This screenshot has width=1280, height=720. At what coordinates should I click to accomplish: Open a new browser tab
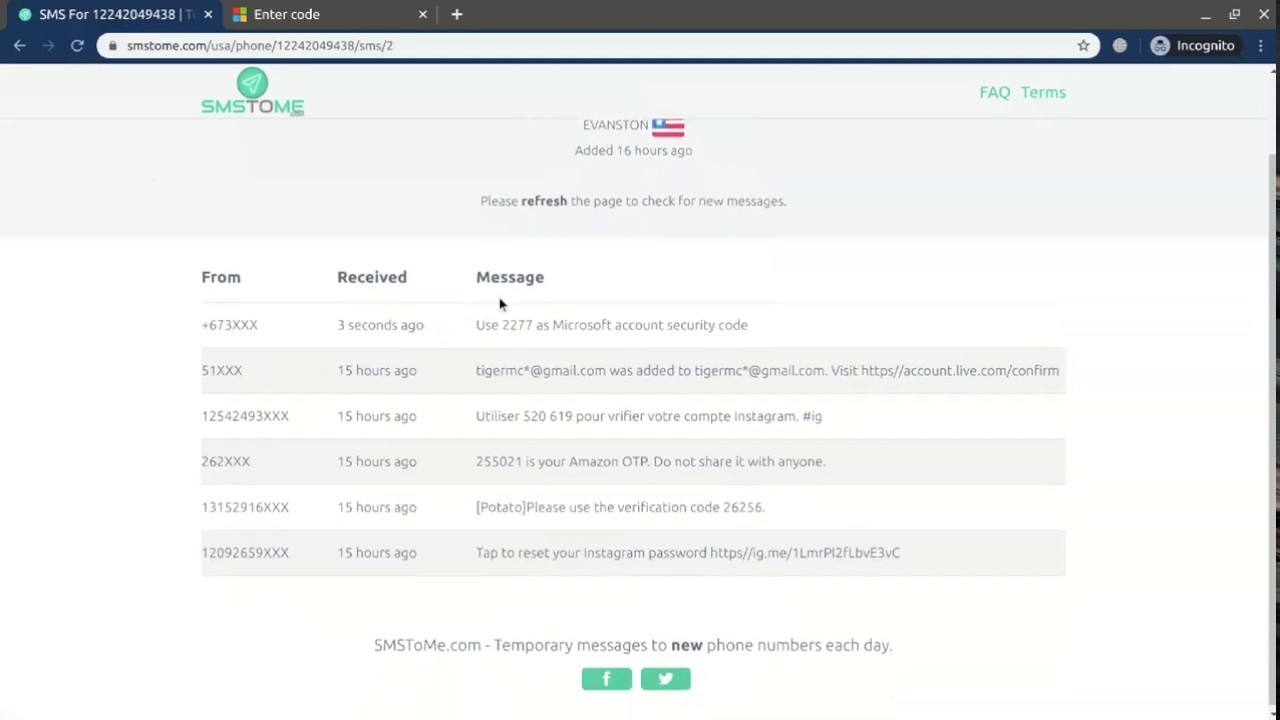coord(457,14)
